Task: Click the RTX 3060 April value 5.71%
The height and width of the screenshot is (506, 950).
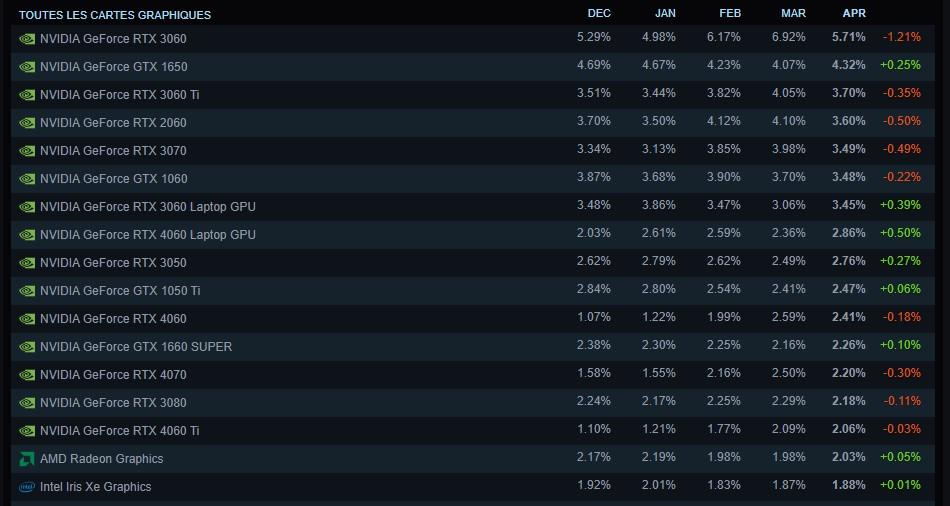Action: 848,38
